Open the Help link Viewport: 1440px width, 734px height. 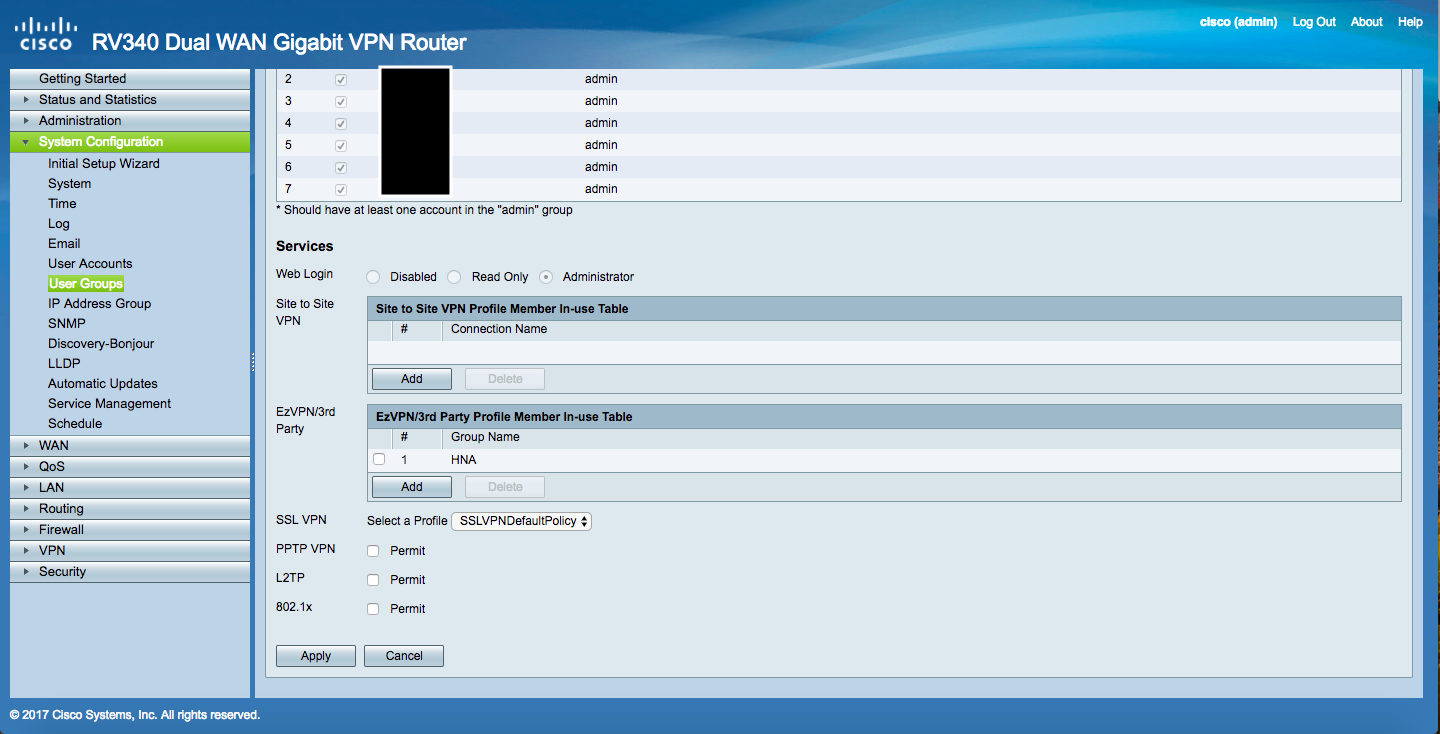tap(1410, 22)
